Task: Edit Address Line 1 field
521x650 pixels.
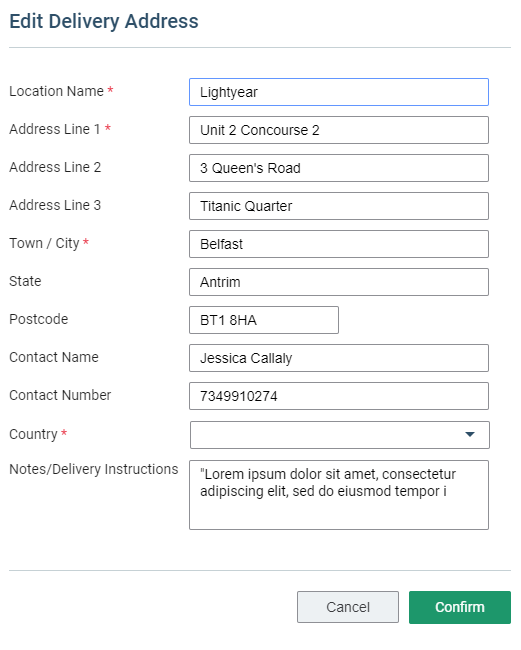Action: coord(339,130)
